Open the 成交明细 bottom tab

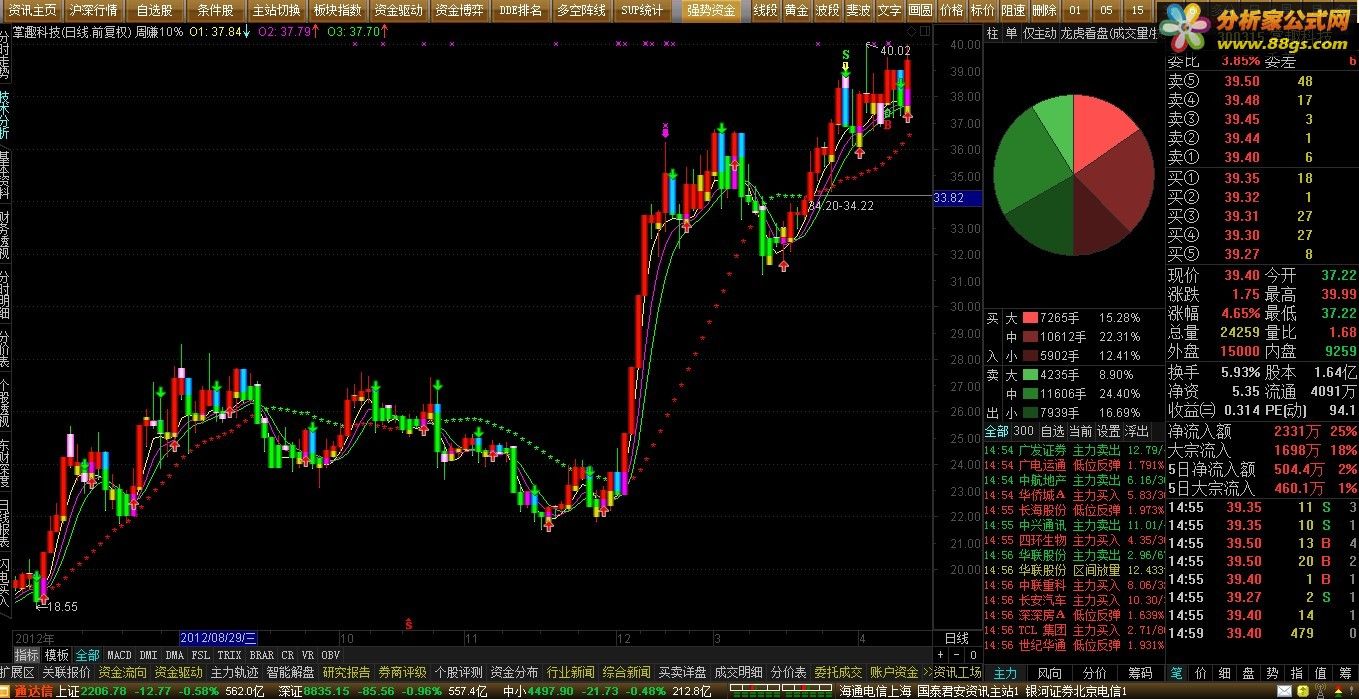739,672
